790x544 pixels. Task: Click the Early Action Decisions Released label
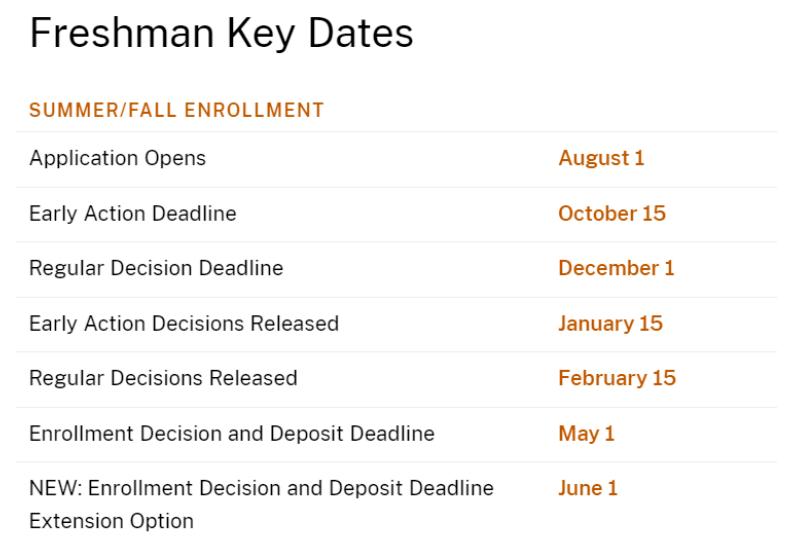pyautogui.click(x=184, y=323)
